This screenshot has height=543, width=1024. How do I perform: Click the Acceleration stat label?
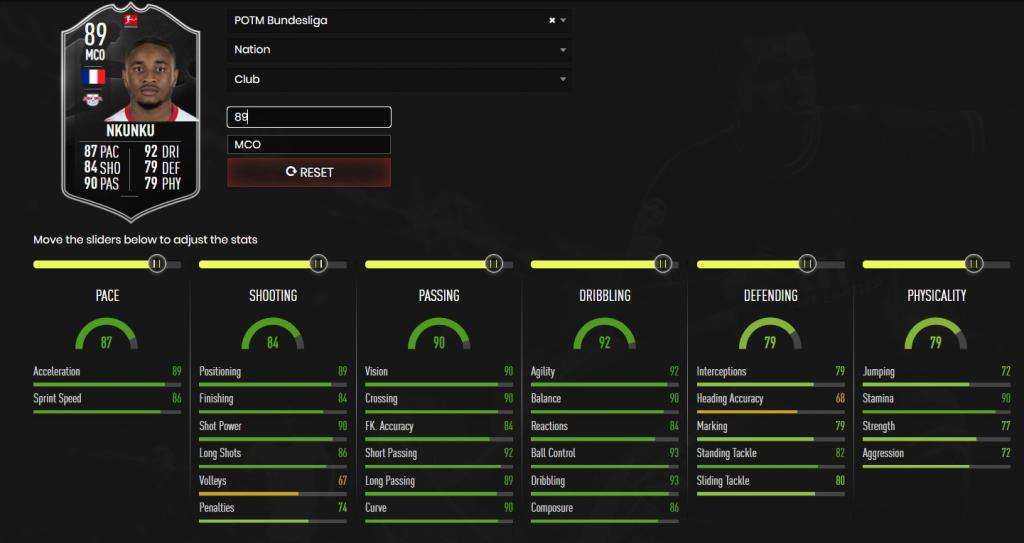point(57,371)
